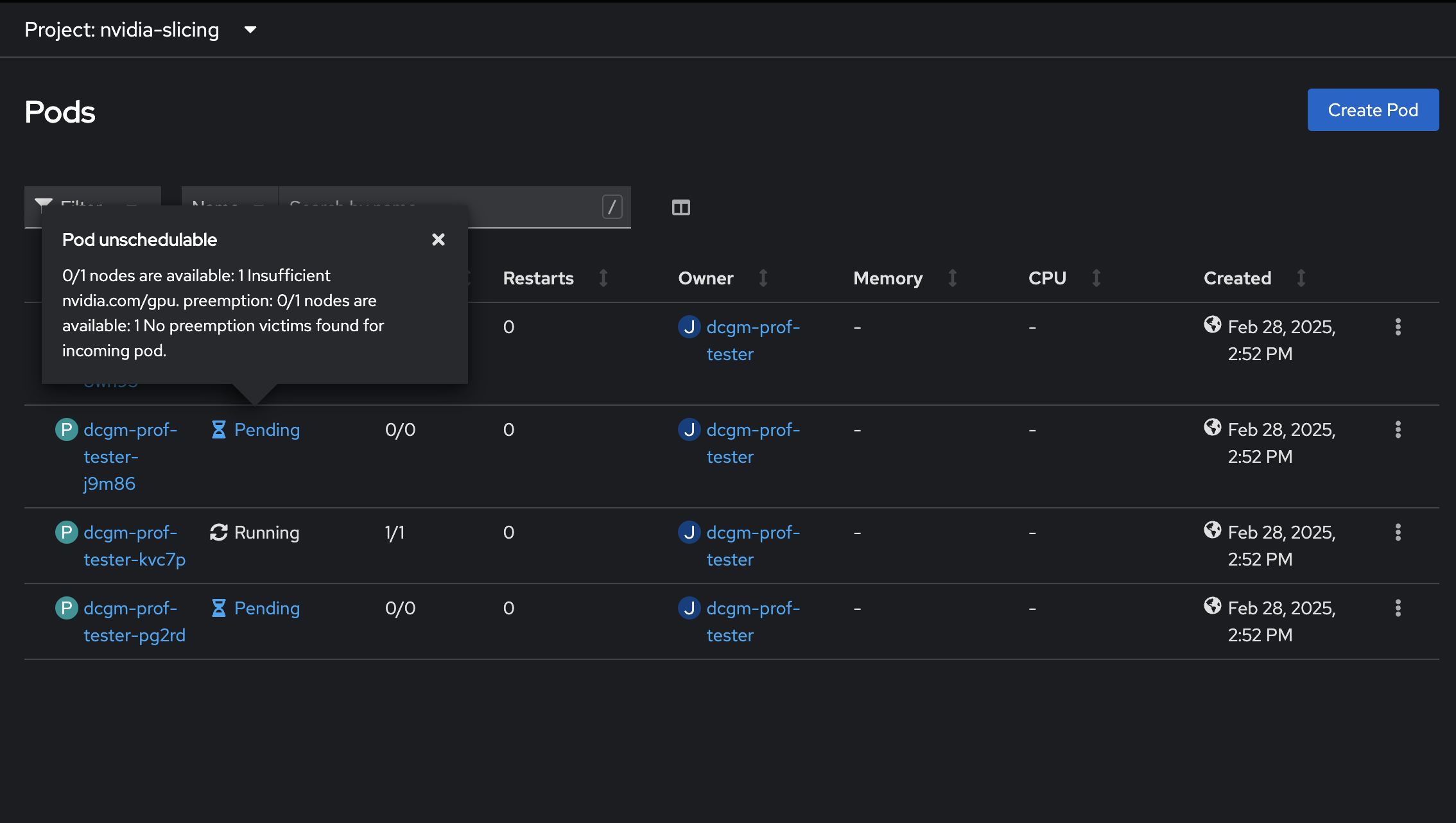Image resolution: width=1456 pixels, height=823 pixels.
Task: Close the Pod unschedulable popover
Action: pos(438,239)
